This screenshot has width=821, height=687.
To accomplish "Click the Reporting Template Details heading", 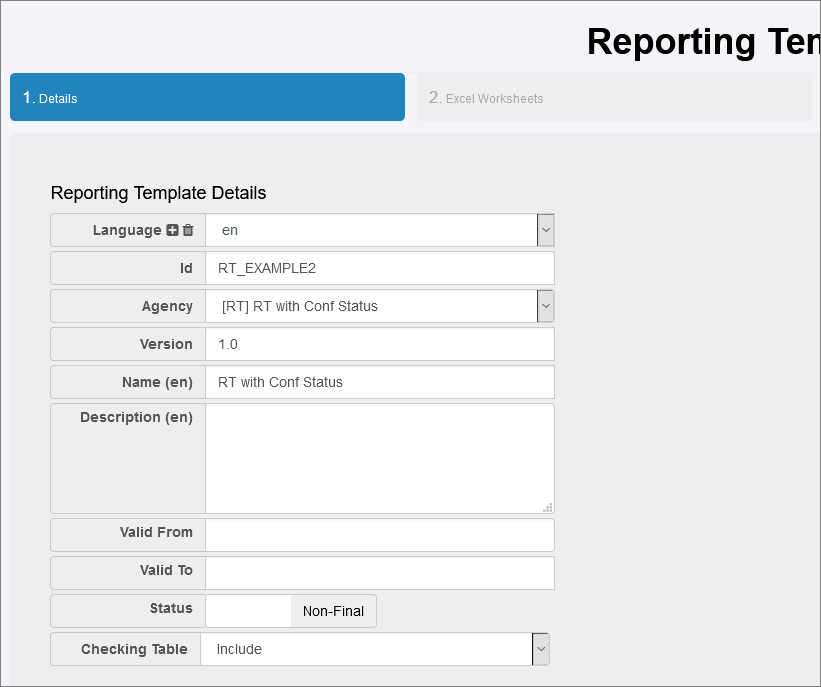I will point(158,193).
